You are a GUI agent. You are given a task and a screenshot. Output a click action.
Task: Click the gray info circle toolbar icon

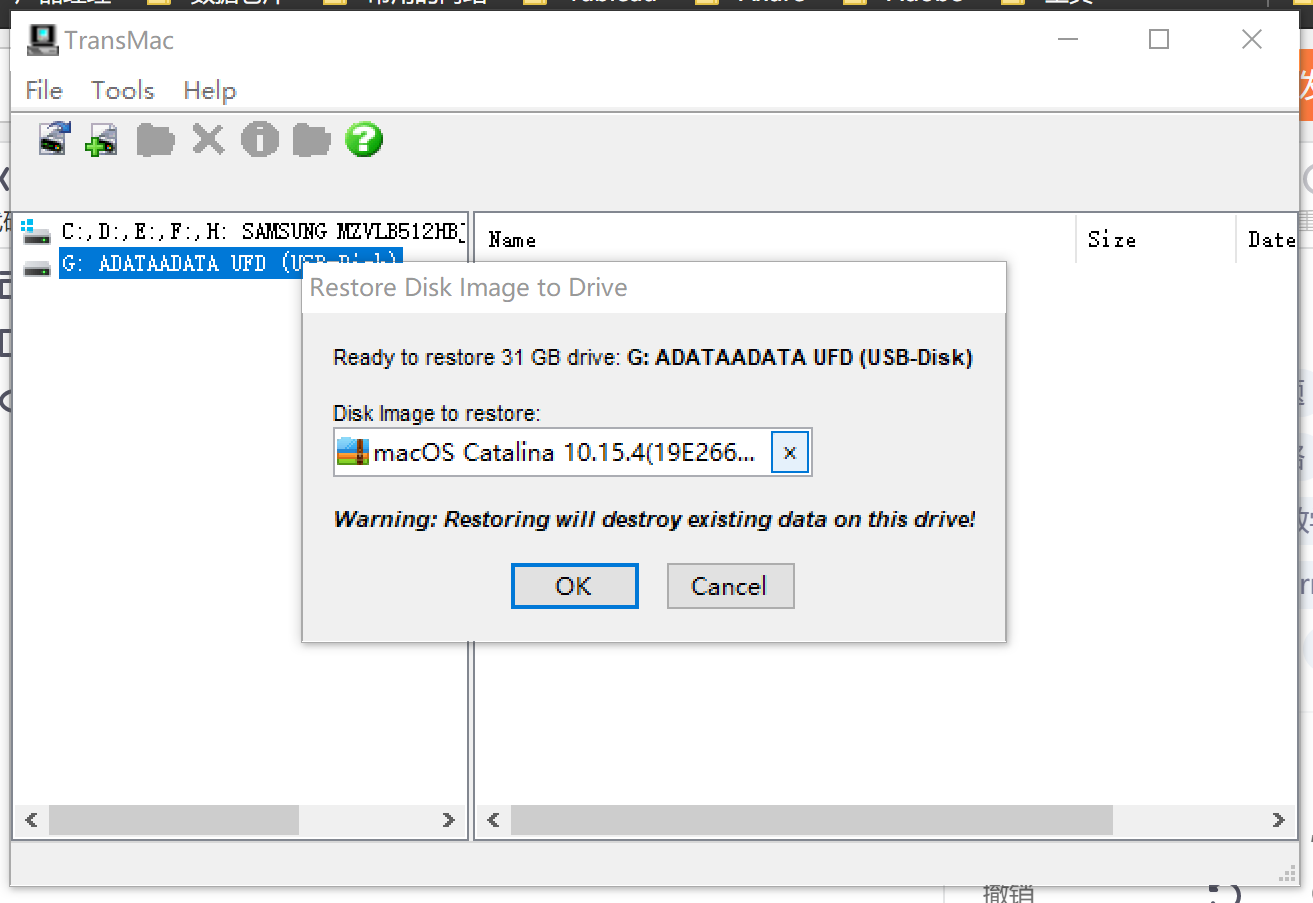[260, 139]
